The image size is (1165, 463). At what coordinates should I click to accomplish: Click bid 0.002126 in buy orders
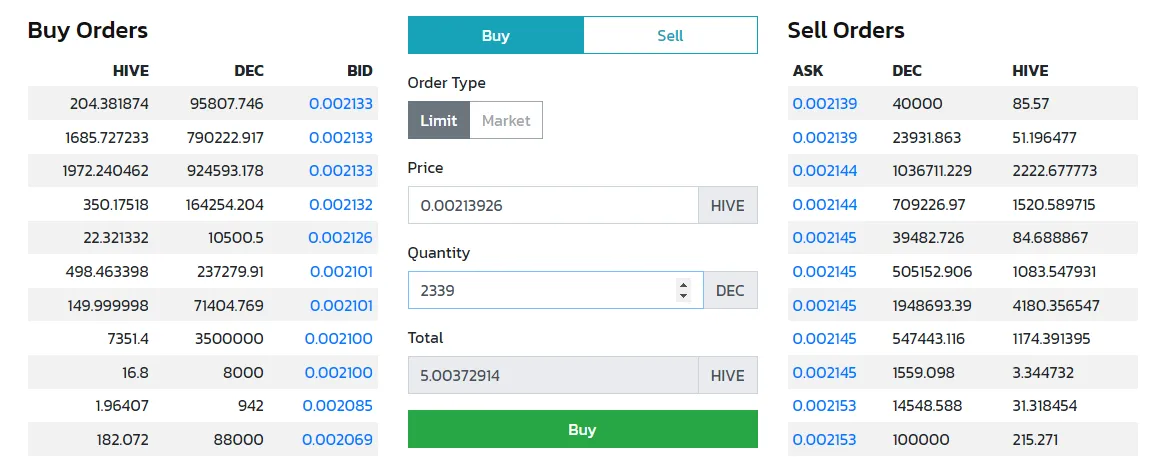click(x=340, y=238)
